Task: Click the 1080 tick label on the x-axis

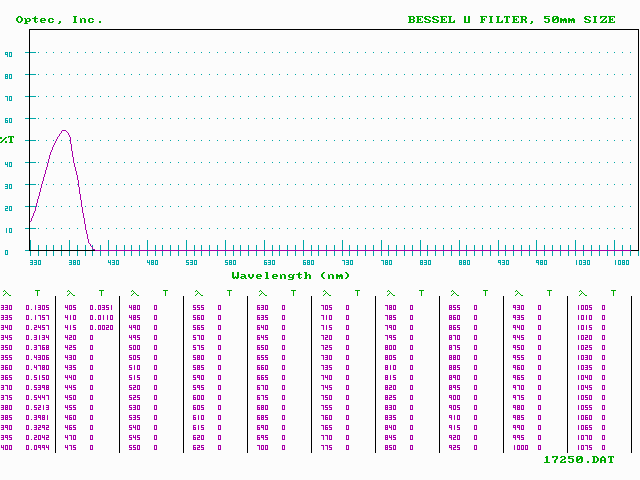Action: click(621, 262)
